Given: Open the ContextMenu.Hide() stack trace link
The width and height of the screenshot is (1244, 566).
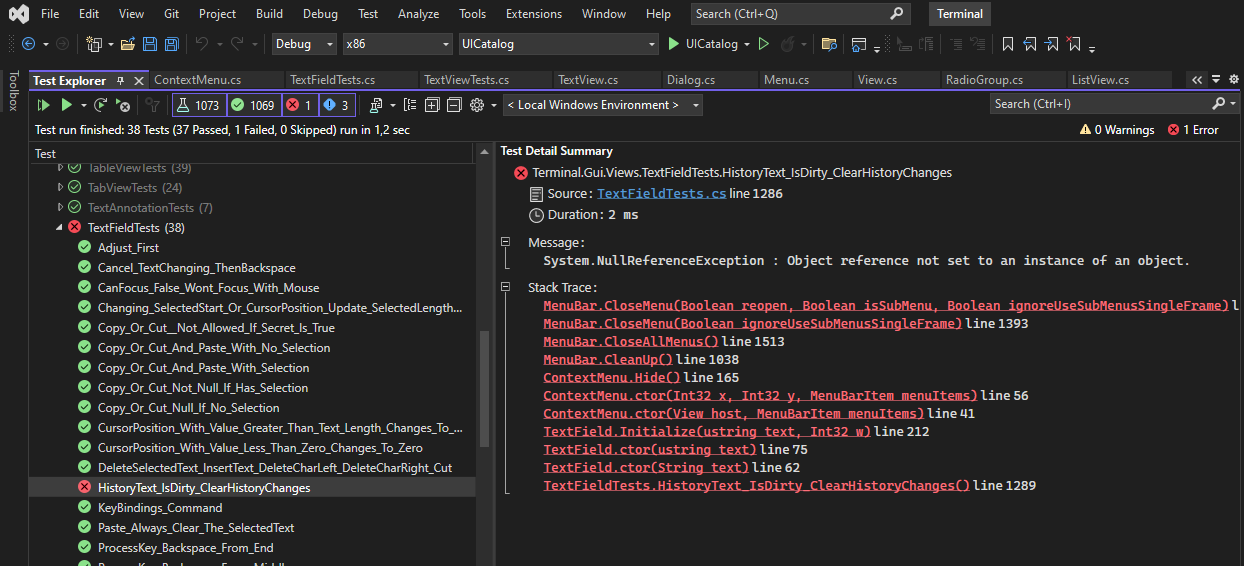Looking at the screenshot, I should [x=612, y=378].
